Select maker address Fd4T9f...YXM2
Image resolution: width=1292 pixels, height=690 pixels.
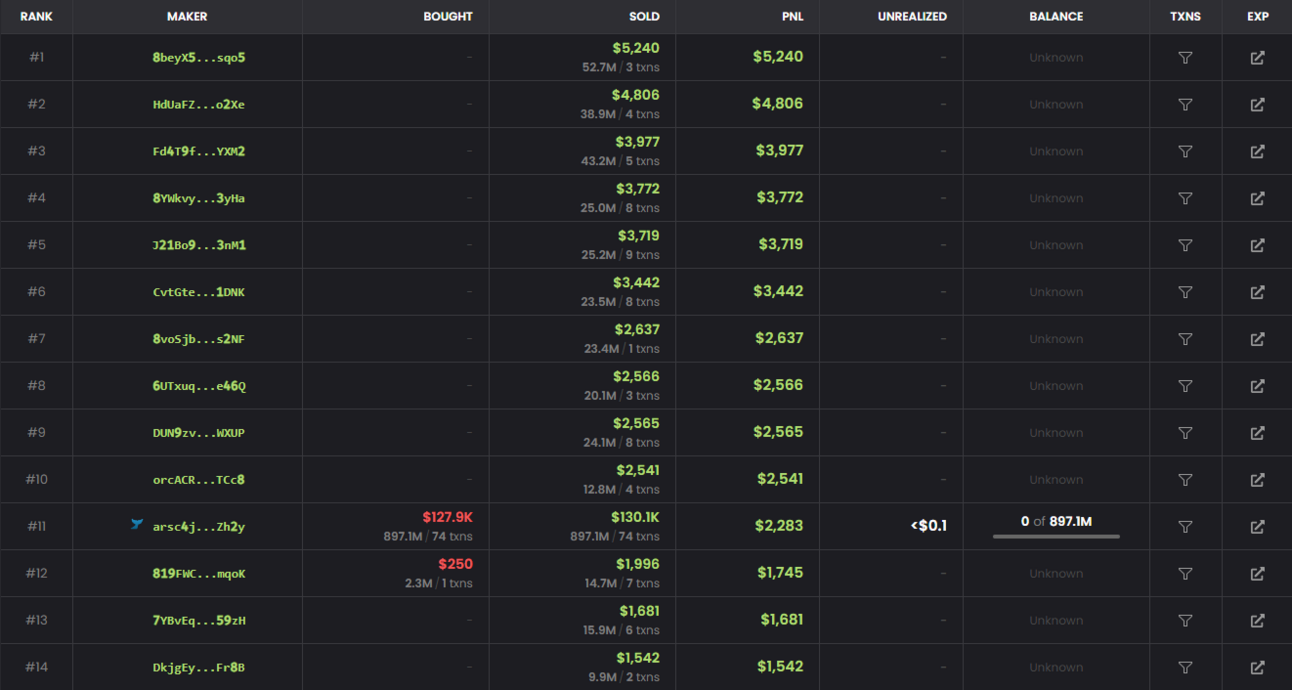pyautogui.click(x=187, y=151)
